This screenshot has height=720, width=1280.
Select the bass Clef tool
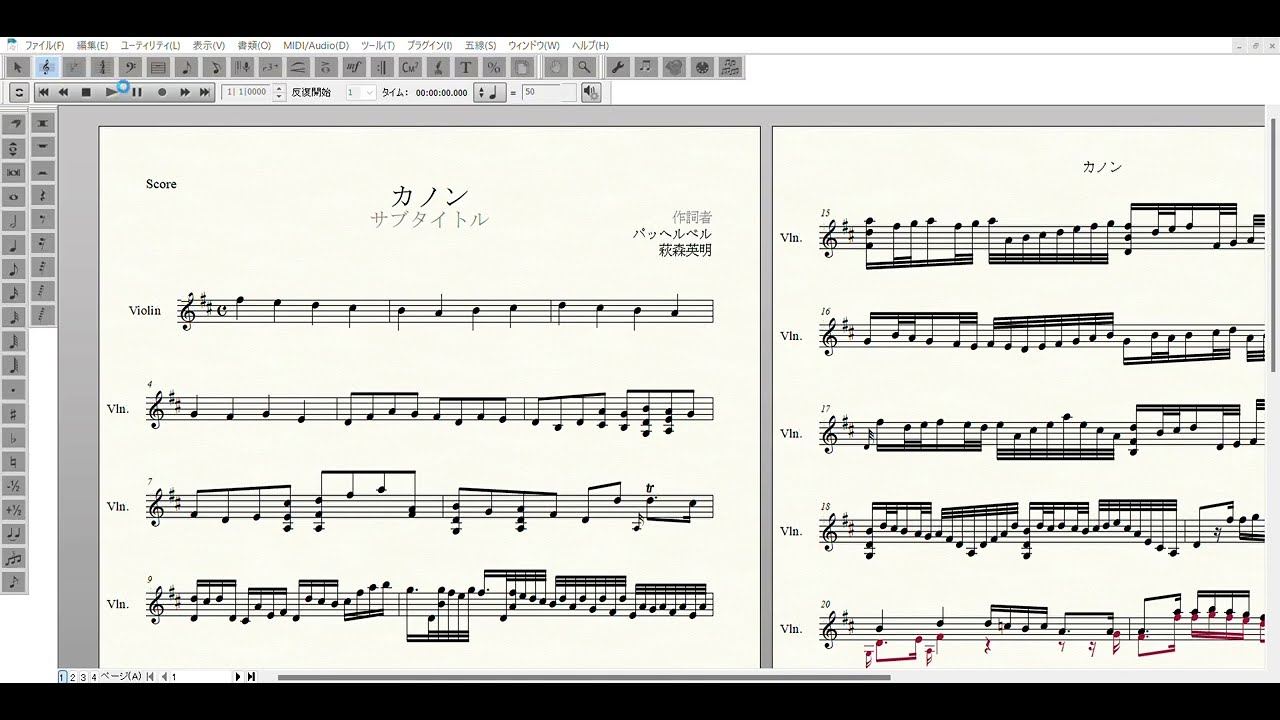point(130,67)
